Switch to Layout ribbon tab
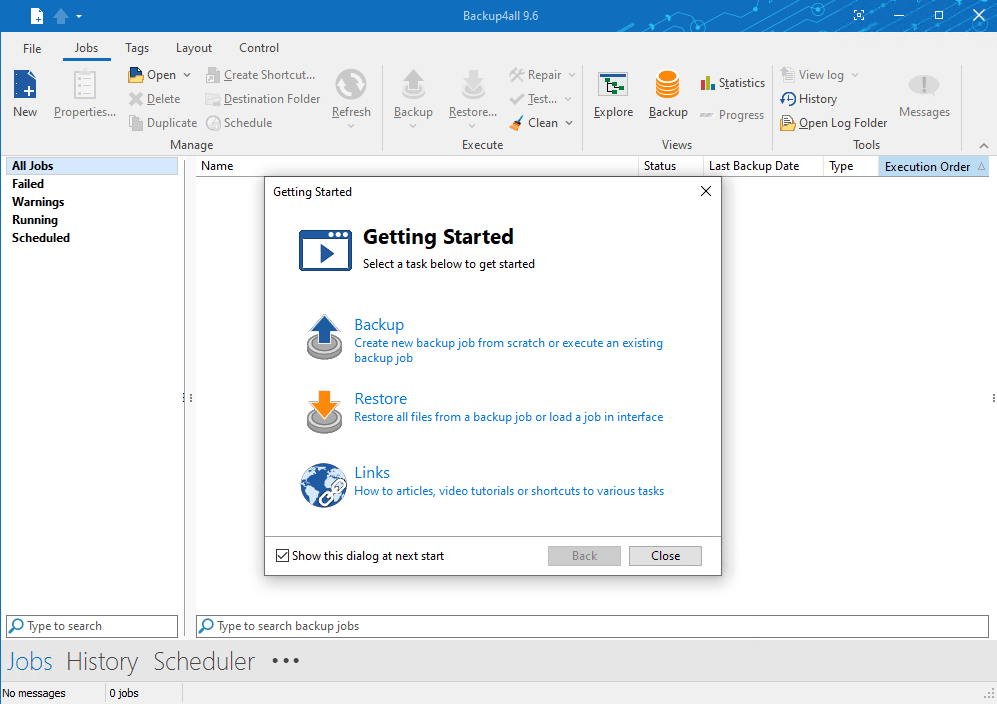 (194, 48)
